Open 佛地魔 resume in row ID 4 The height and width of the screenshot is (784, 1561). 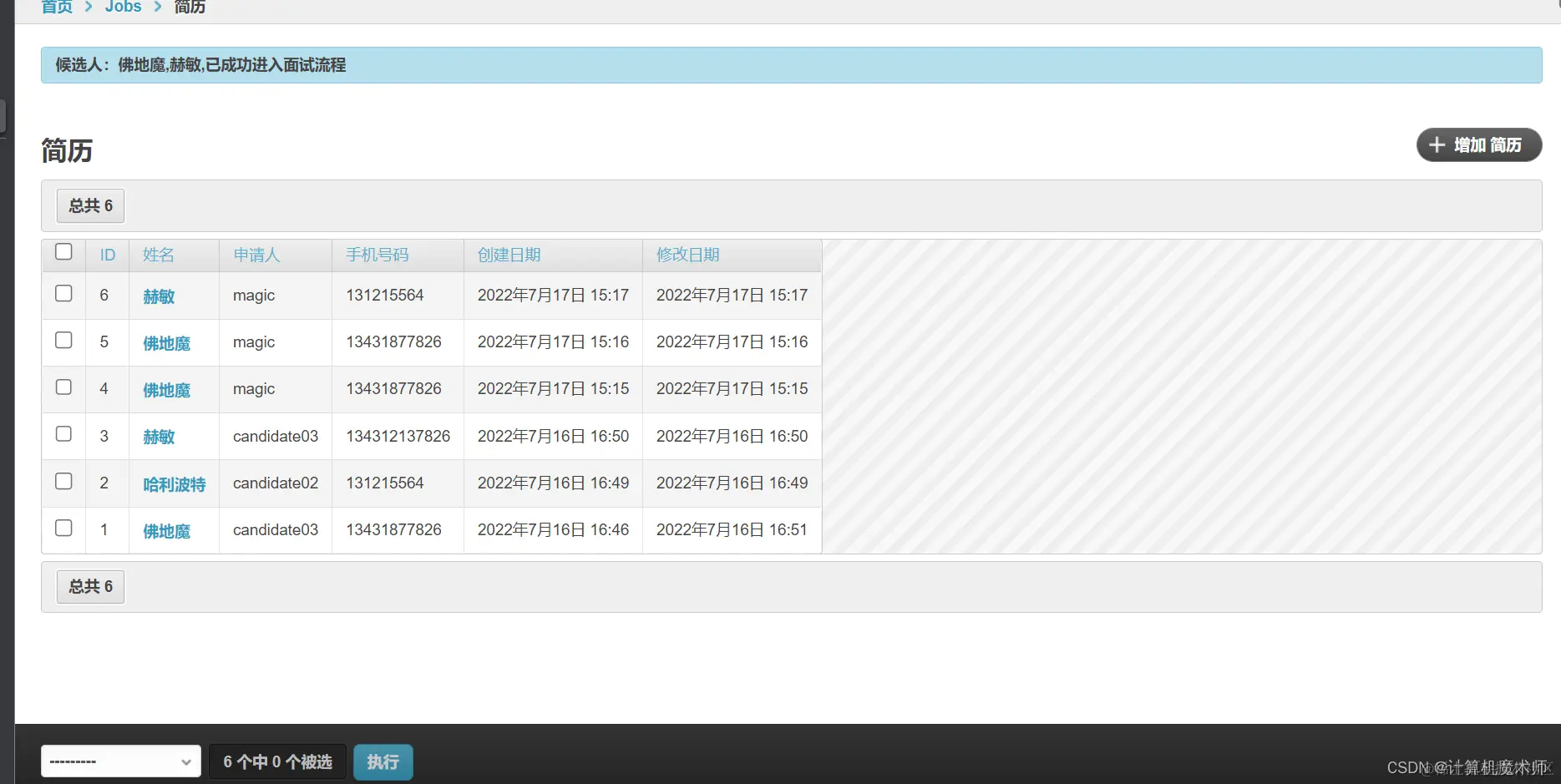click(x=167, y=390)
